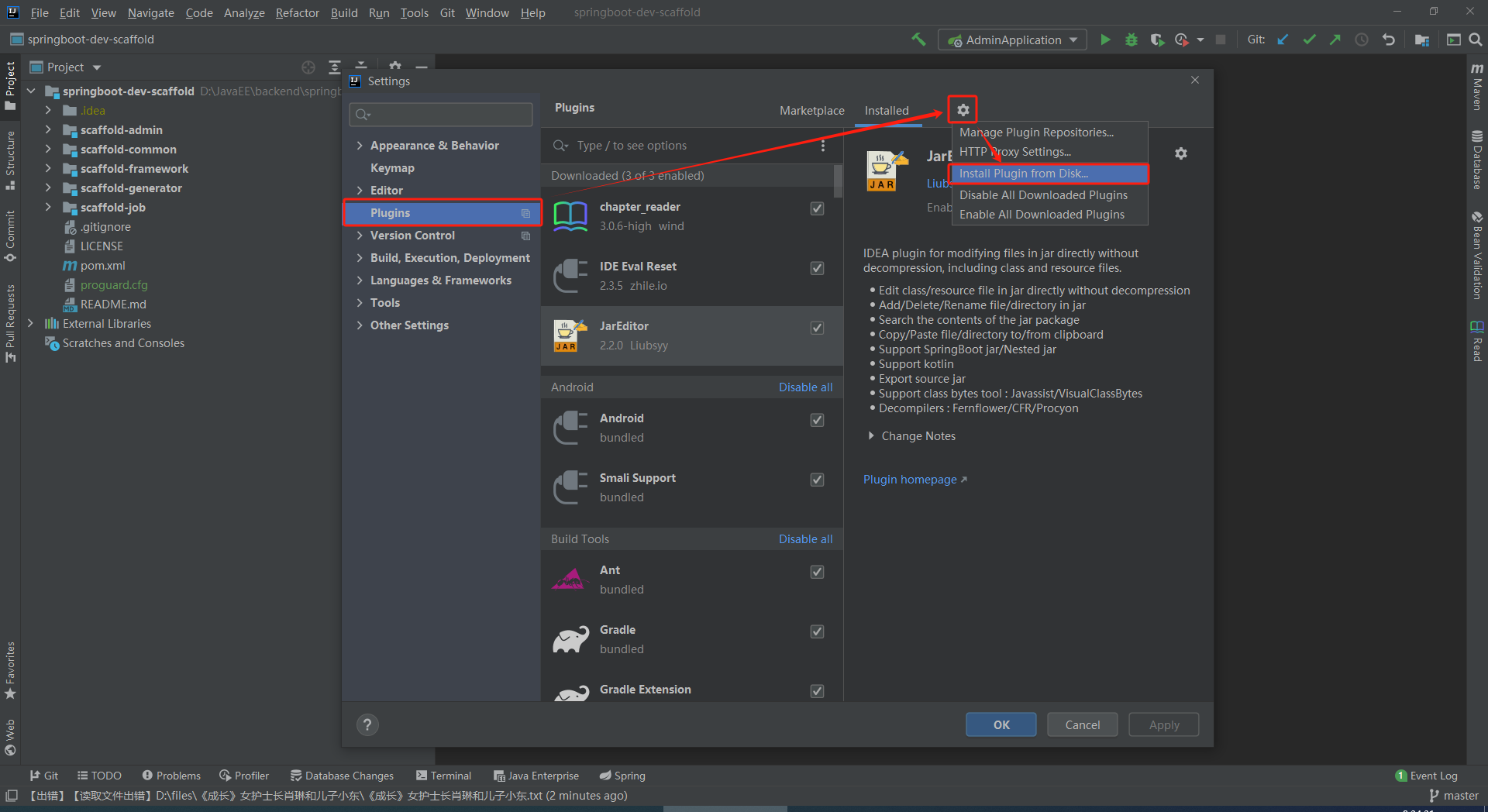
Task: Switch to the Marketplace tab
Action: coord(811,111)
